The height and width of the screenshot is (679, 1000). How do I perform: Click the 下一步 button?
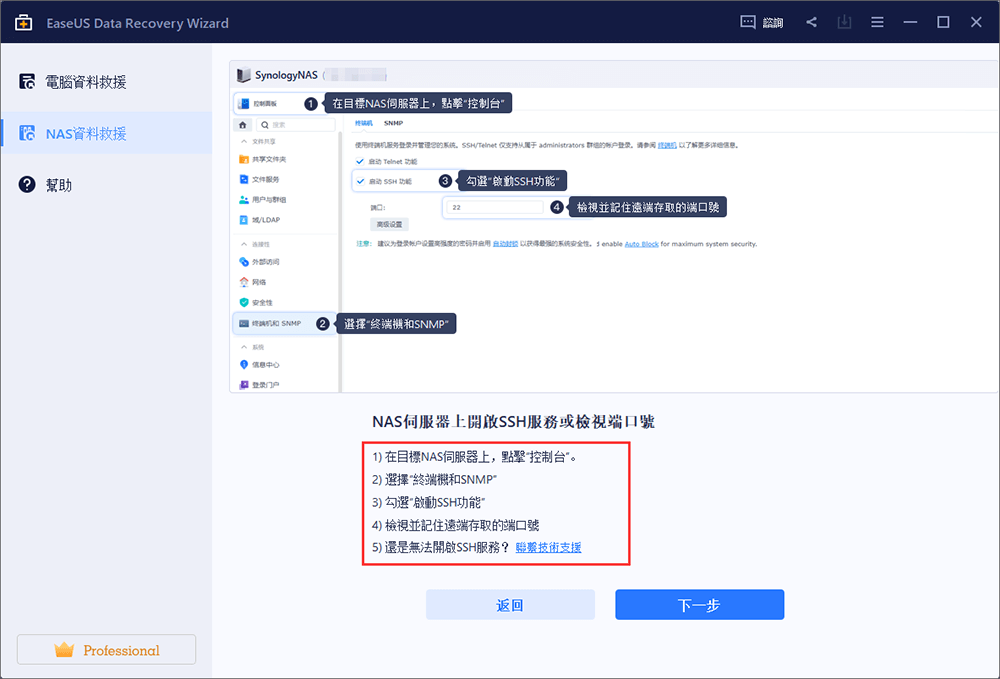[x=700, y=604]
